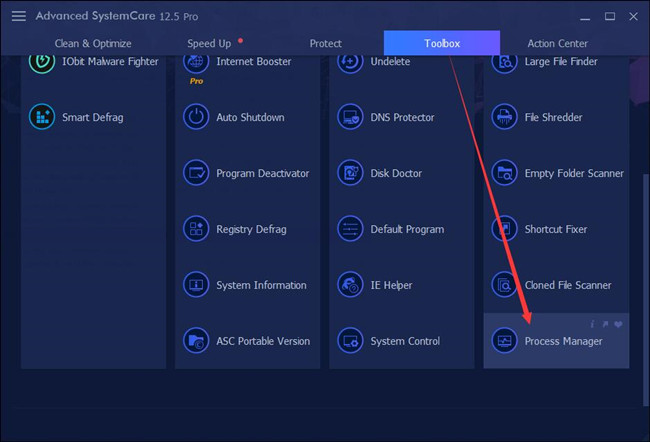This screenshot has width=650, height=442.
Task: Open the hamburger main menu
Action: (x=19, y=16)
